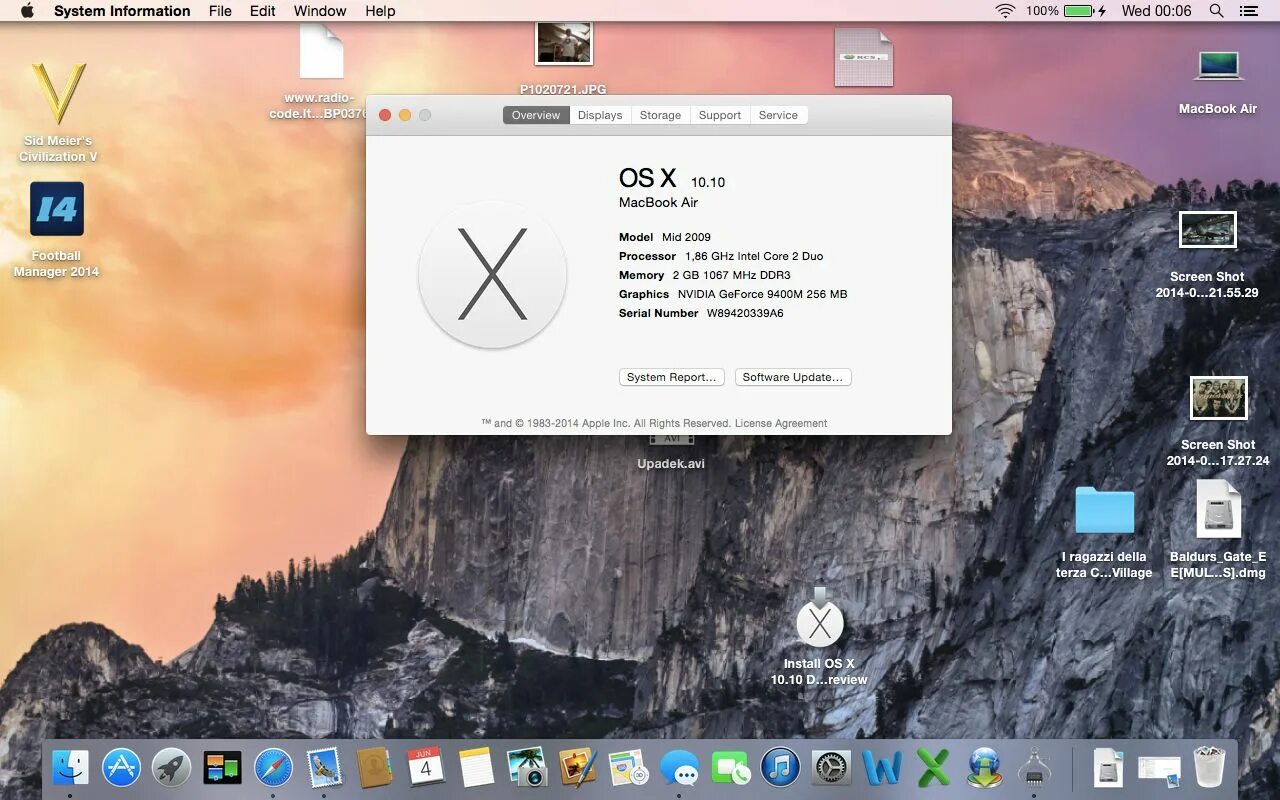The height and width of the screenshot is (800, 1280).
Task: Open globe download app in dock
Action: pyautogui.click(x=985, y=768)
